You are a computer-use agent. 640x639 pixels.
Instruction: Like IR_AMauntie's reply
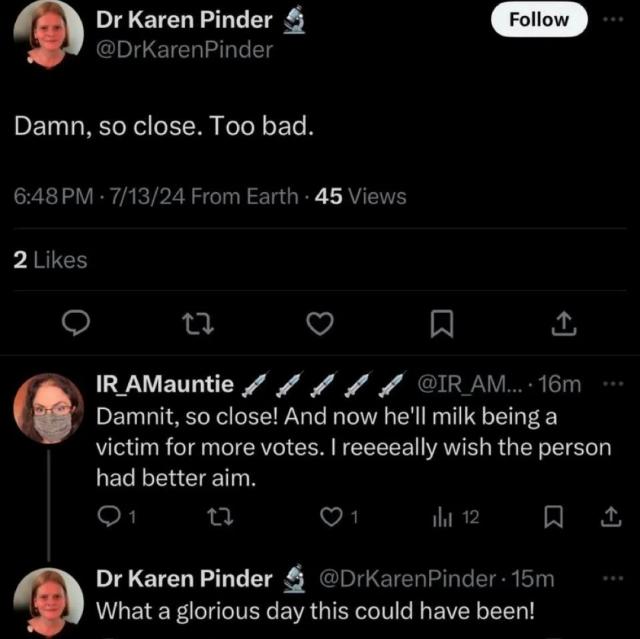pos(331,516)
